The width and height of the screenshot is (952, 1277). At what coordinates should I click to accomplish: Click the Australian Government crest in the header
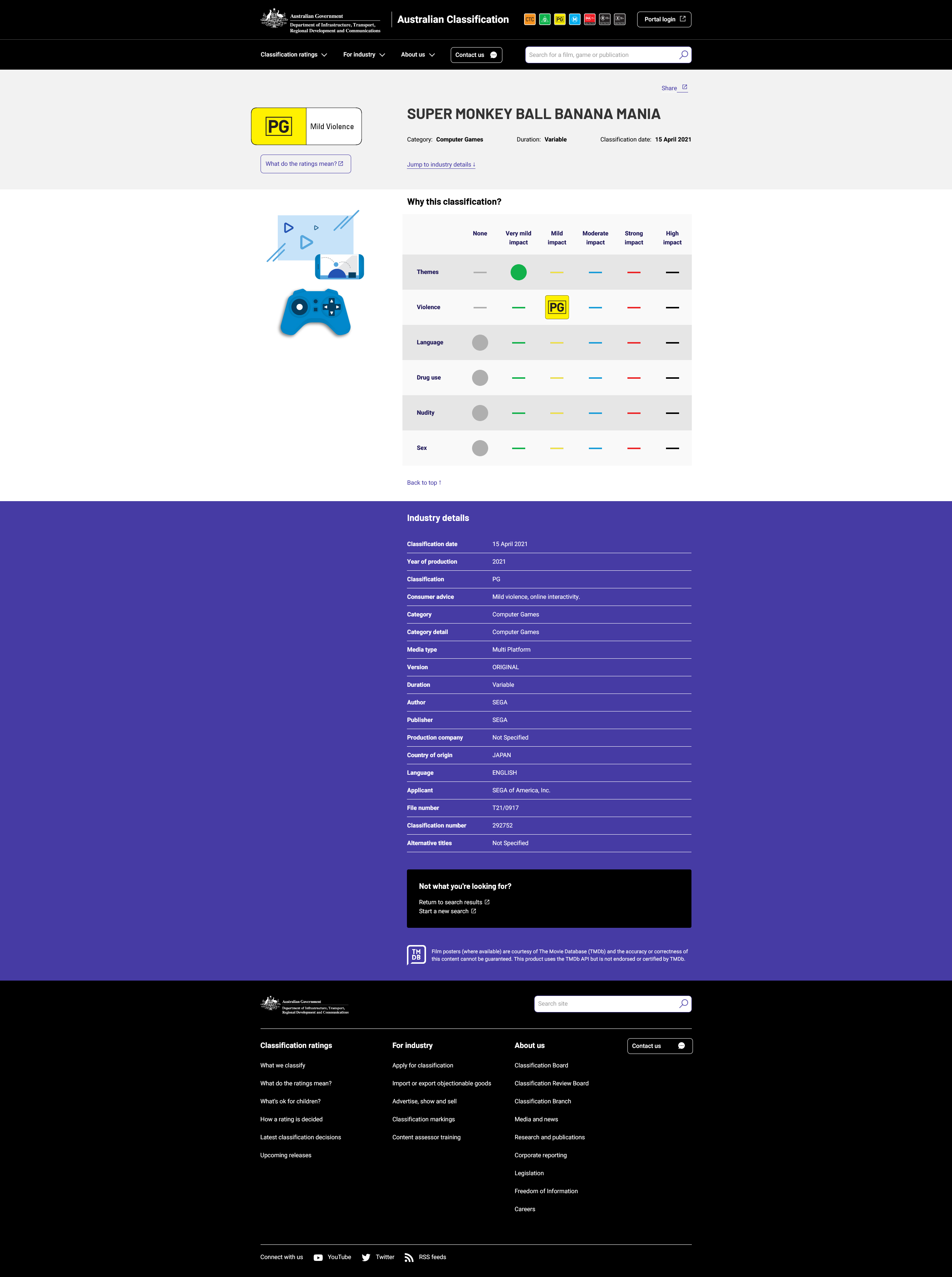[x=274, y=19]
